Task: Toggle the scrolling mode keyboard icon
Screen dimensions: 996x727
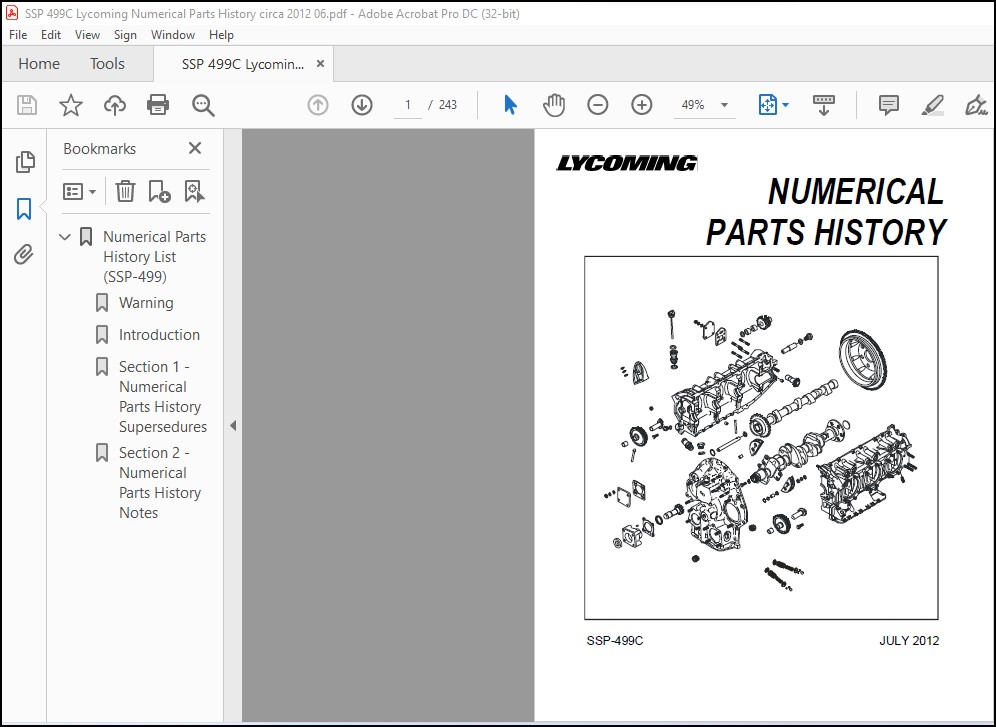Action: pyautogui.click(x=824, y=105)
